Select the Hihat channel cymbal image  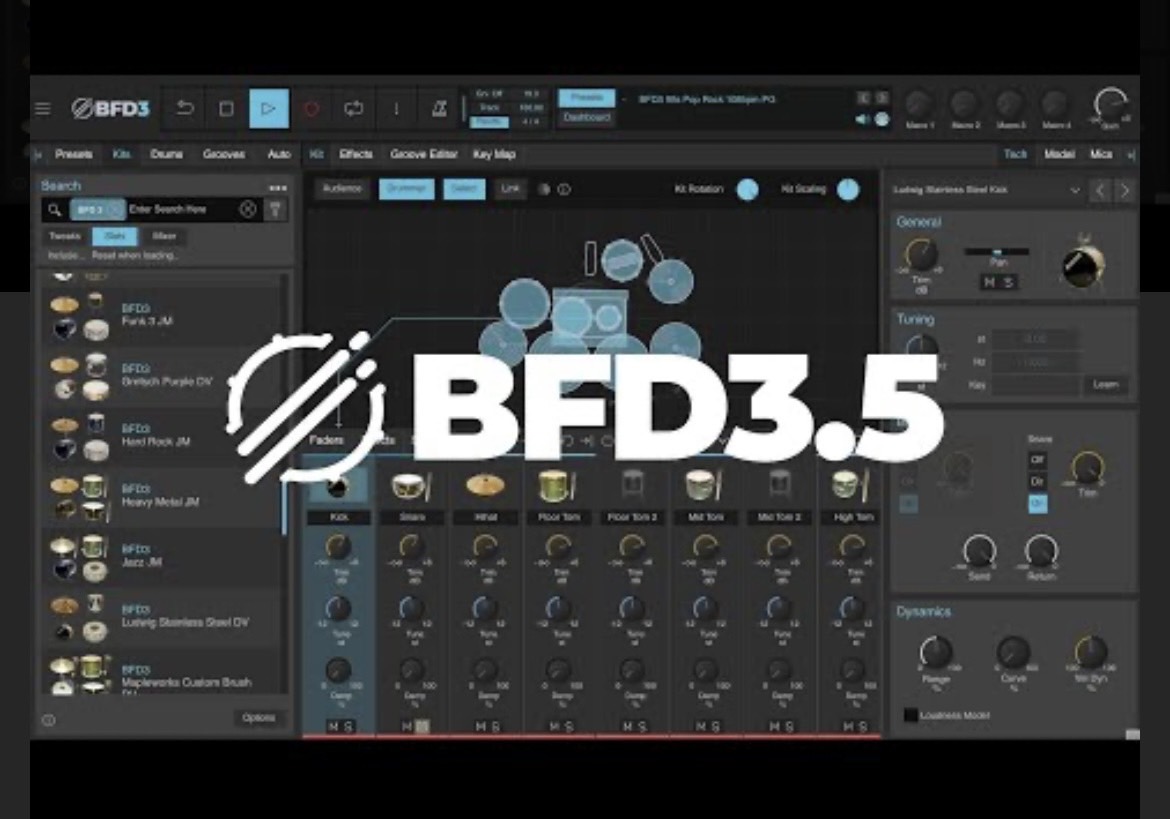coord(485,486)
